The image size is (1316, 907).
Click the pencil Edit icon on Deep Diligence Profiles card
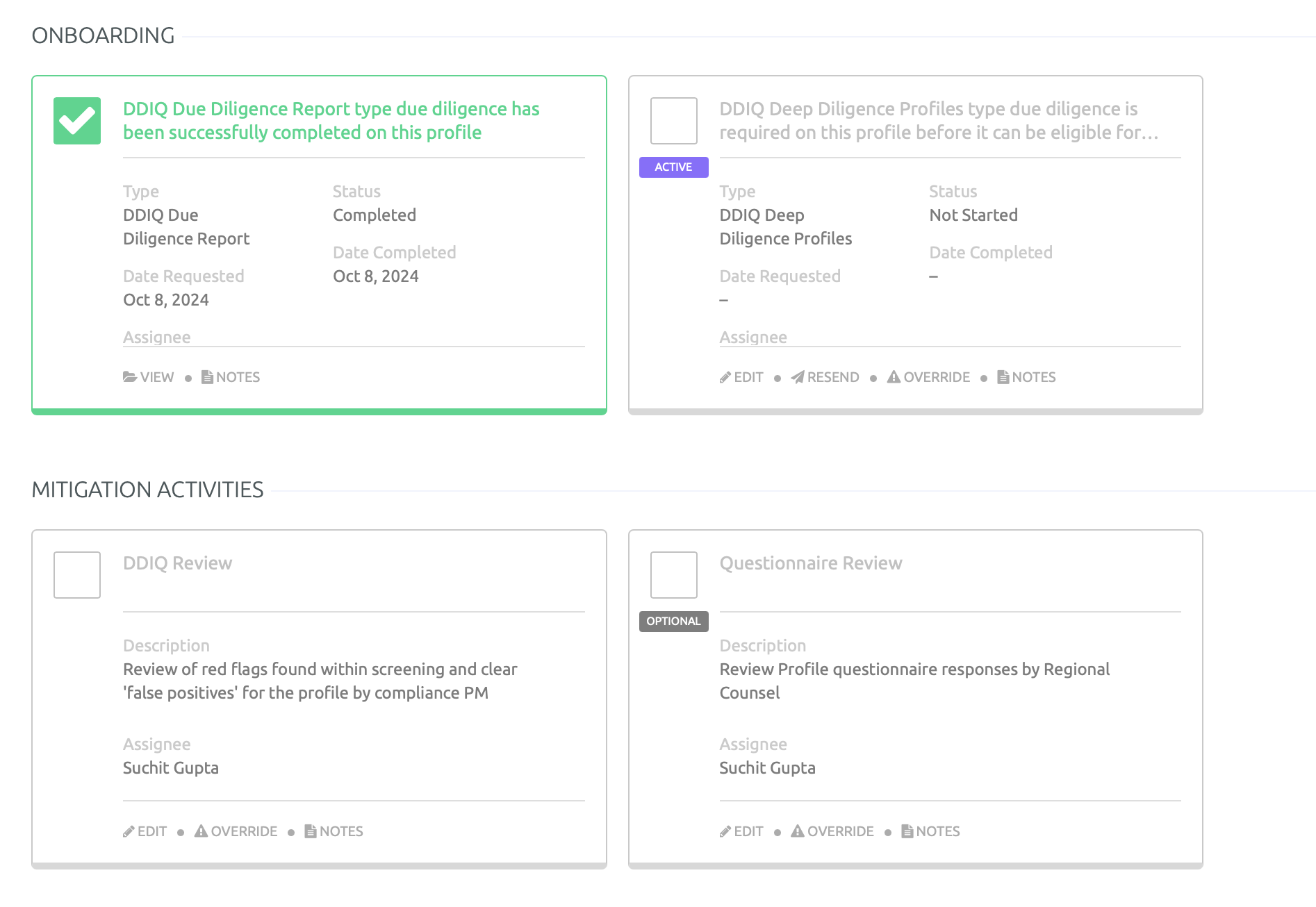(725, 377)
